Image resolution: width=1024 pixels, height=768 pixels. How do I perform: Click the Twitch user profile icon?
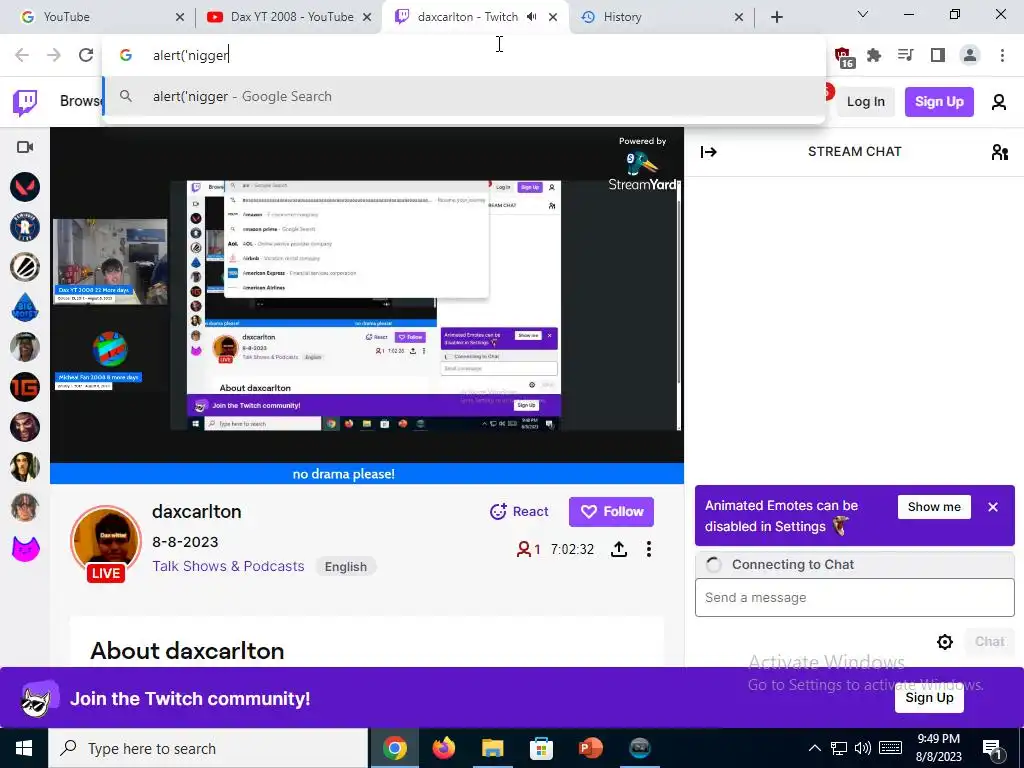pyautogui.click(x=999, y=102)
